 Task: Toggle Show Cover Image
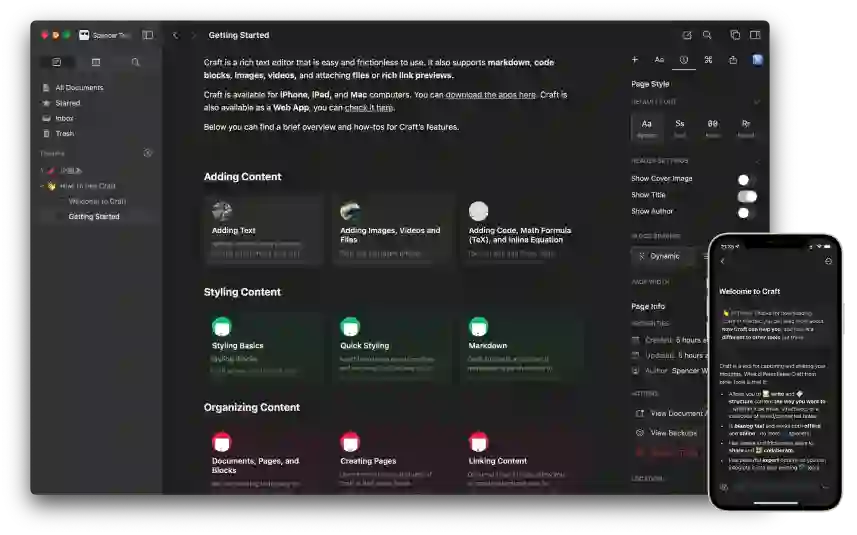747,180
